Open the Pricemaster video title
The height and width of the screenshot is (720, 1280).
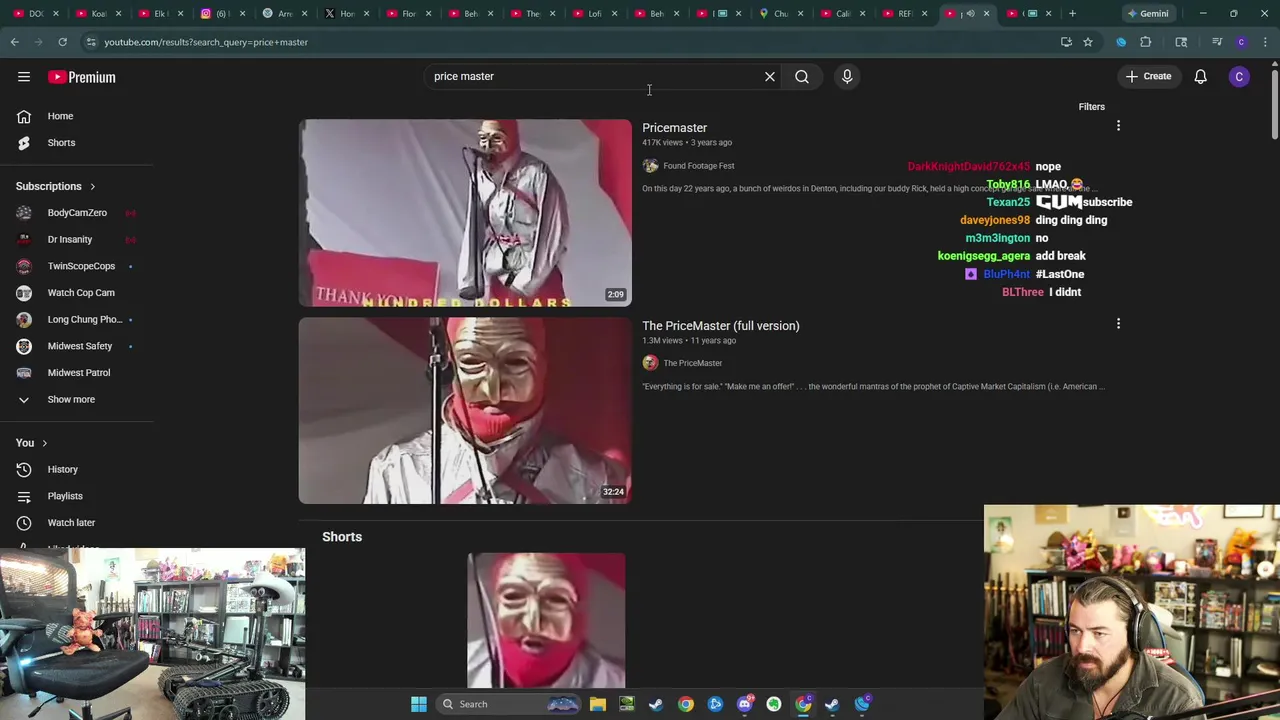674,128
